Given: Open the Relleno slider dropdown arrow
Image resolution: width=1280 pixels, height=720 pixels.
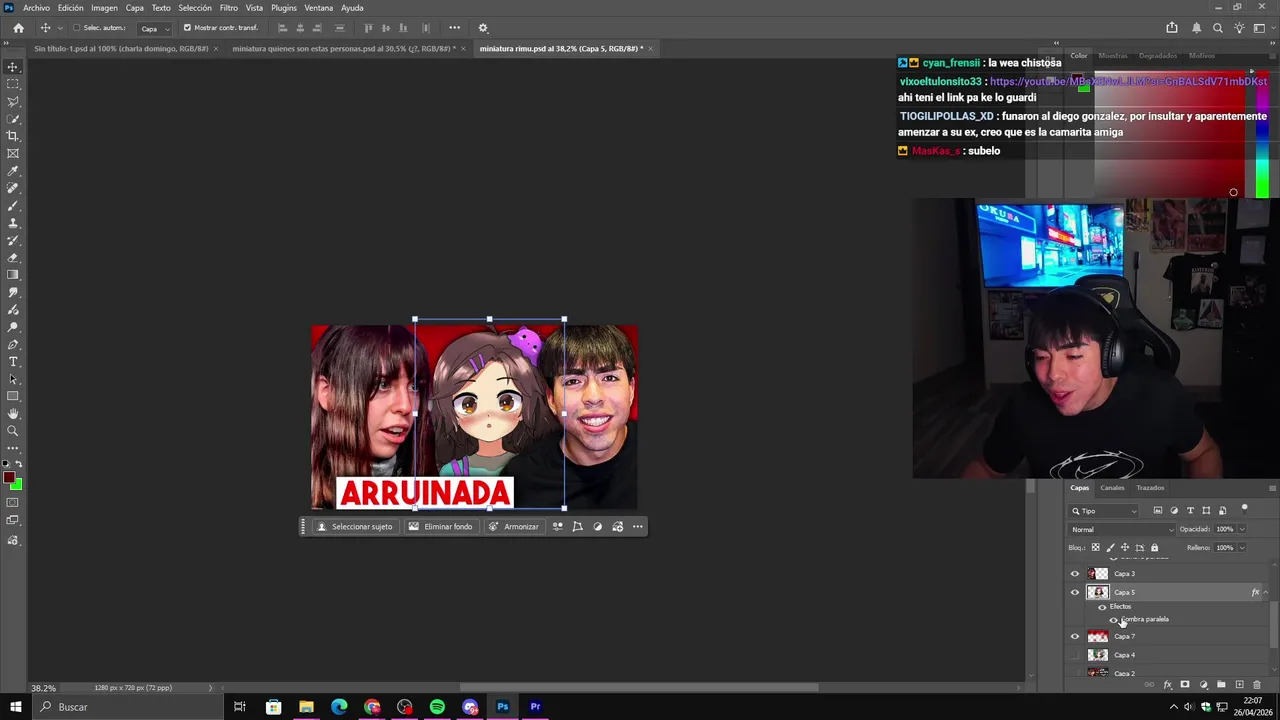Looking at the screenshot, I should 1242,548.
